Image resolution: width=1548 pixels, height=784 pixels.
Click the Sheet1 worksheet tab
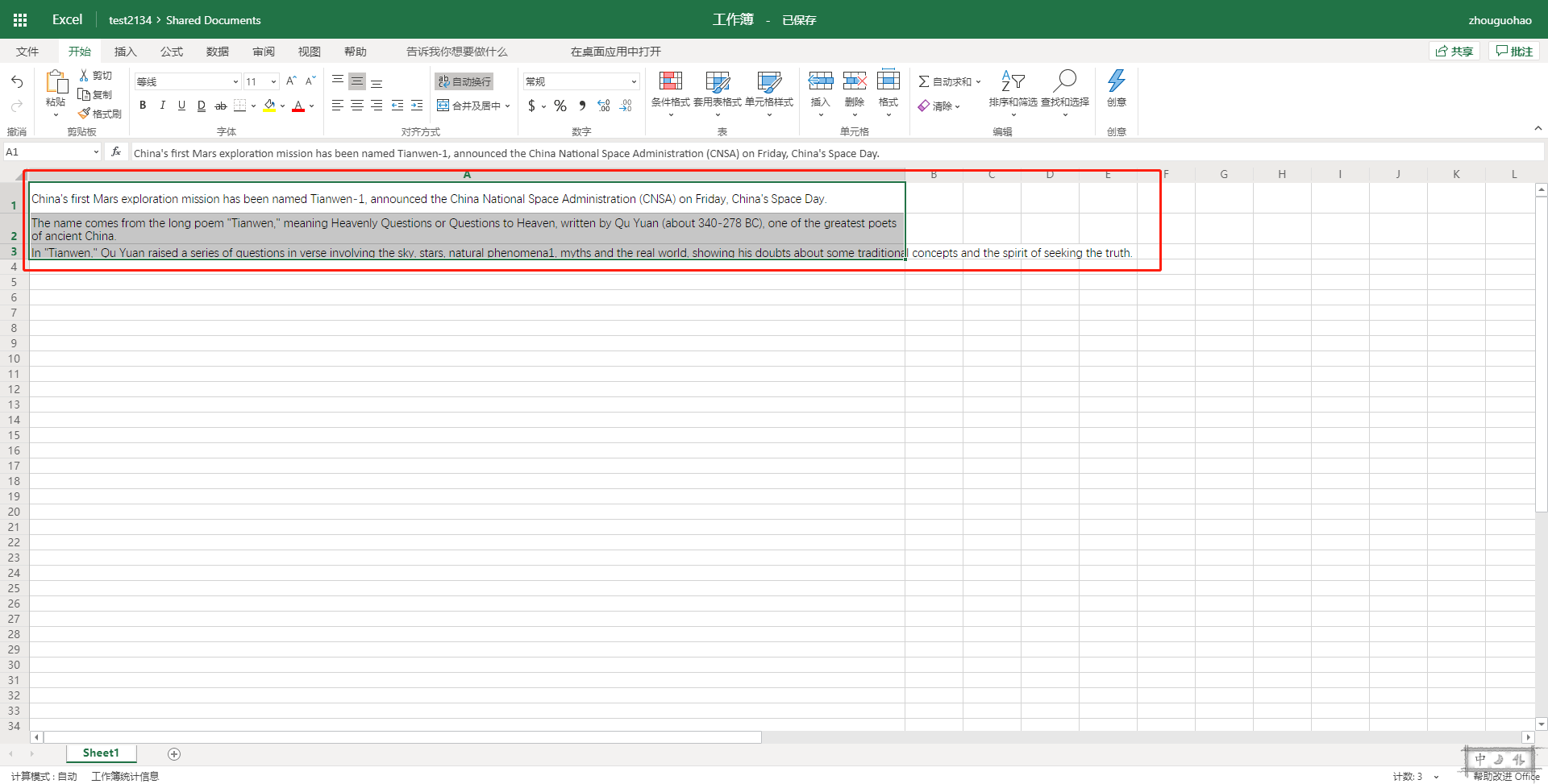click(x=101, y=753)
